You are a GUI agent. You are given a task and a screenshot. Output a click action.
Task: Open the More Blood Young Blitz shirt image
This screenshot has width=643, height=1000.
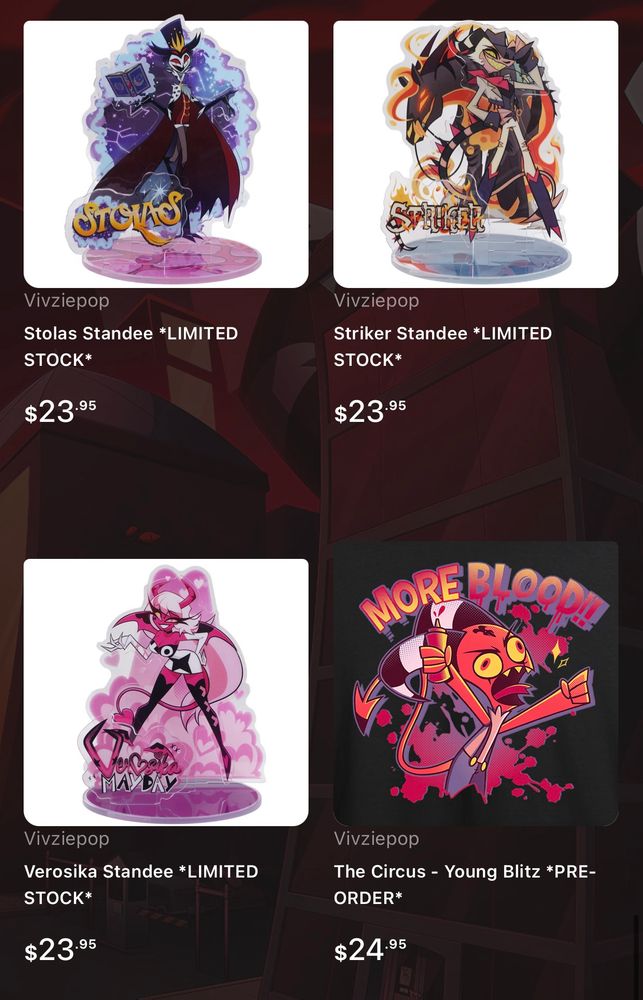coord(476,684)
